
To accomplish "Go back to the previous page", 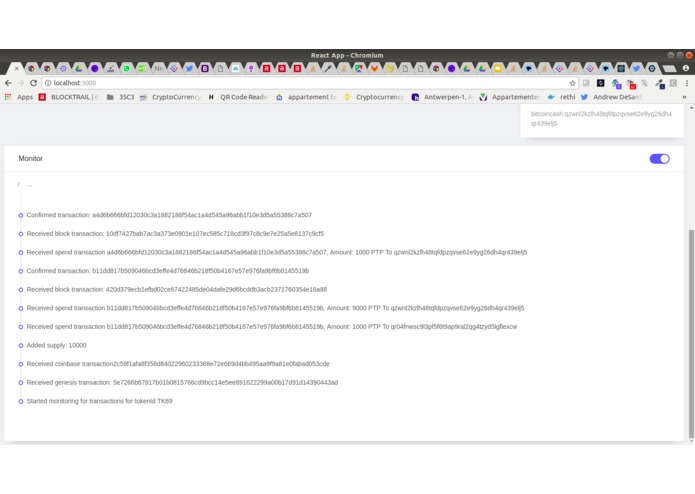I will [8, 83].
